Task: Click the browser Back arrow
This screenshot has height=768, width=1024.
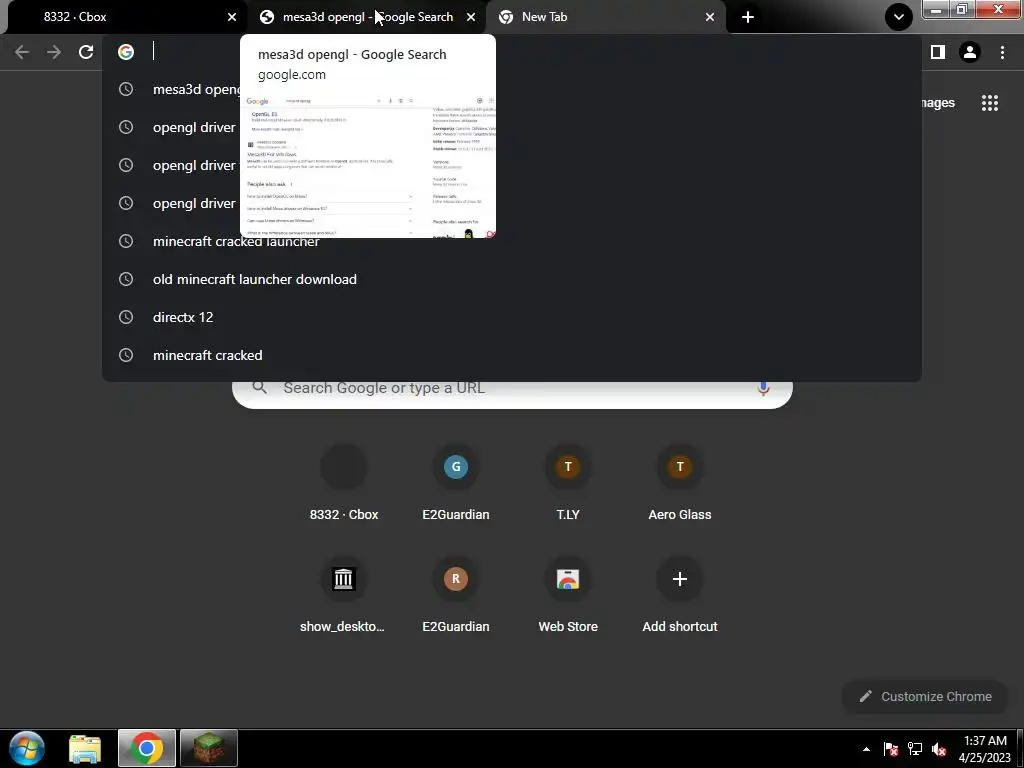Action: (x=22, y=52)
